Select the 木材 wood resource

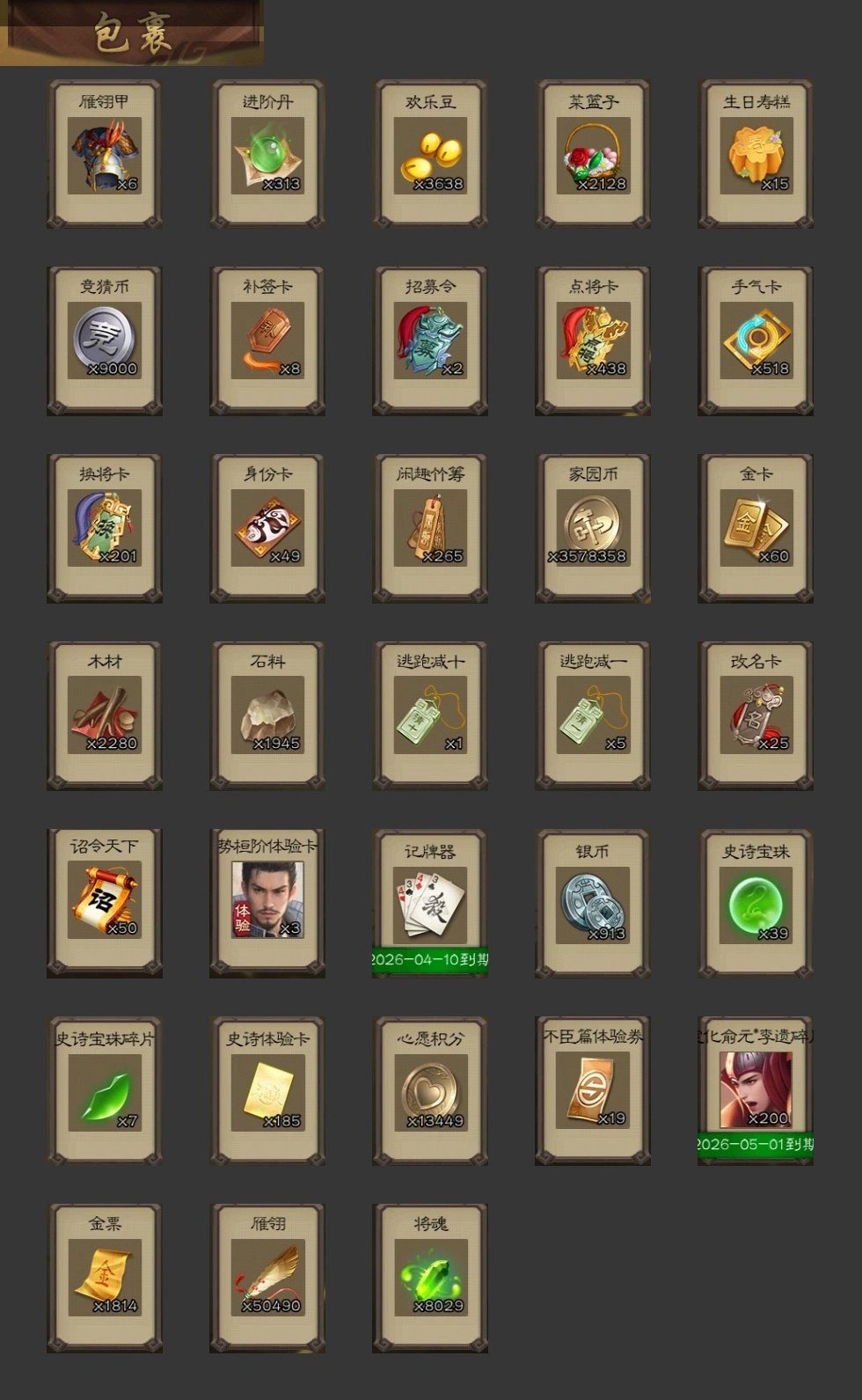(105, 715)
